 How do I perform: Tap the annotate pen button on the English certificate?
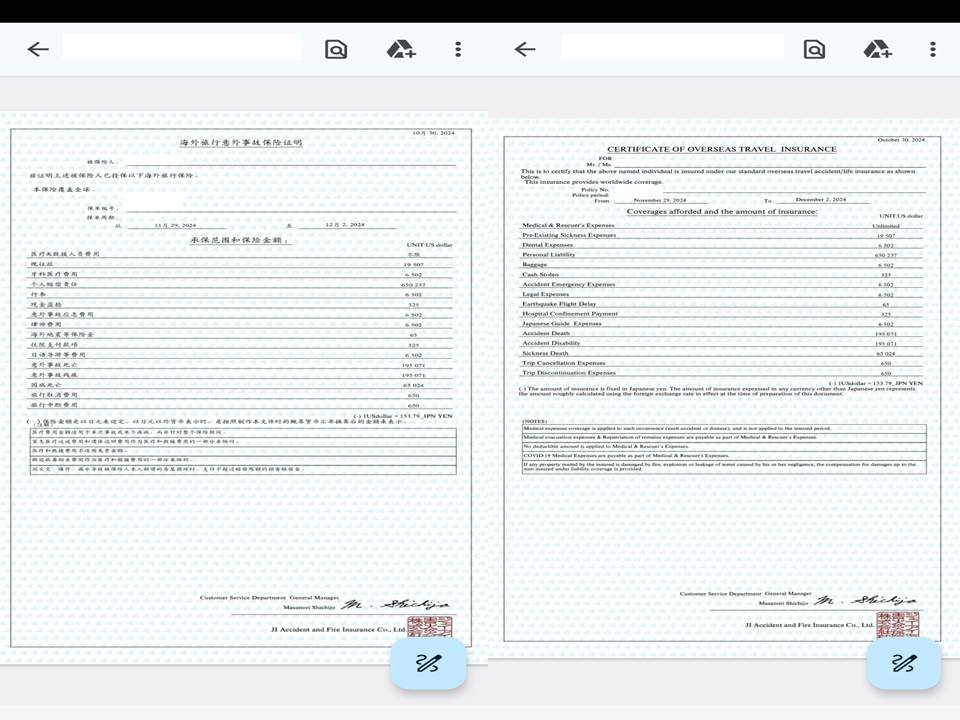coord(904,663)
